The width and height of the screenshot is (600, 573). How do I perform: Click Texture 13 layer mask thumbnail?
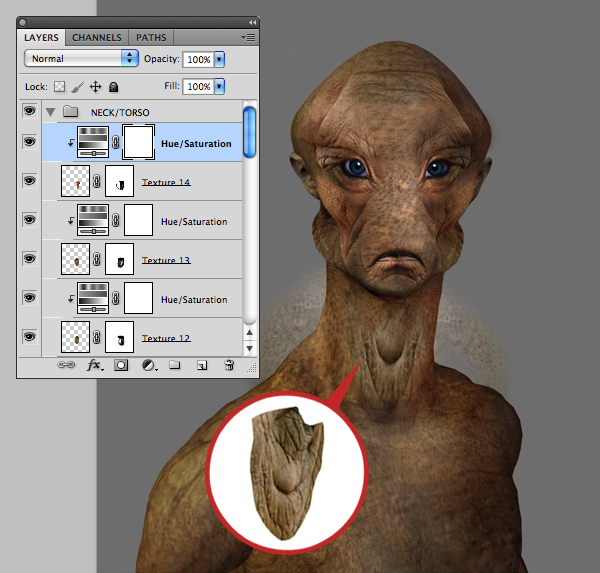tap(119, 259)
